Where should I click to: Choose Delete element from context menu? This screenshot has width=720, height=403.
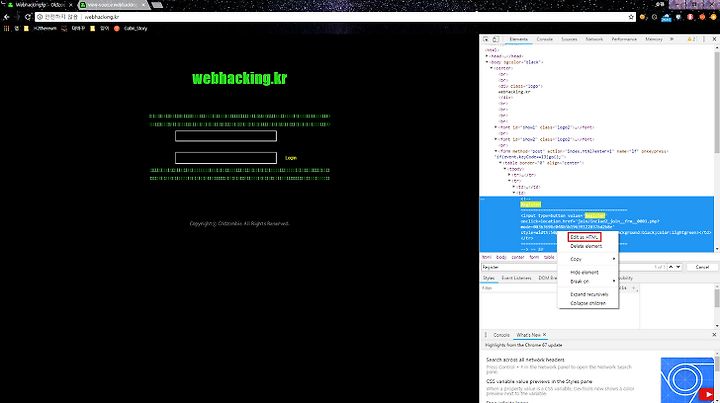[x=588, y=246]
